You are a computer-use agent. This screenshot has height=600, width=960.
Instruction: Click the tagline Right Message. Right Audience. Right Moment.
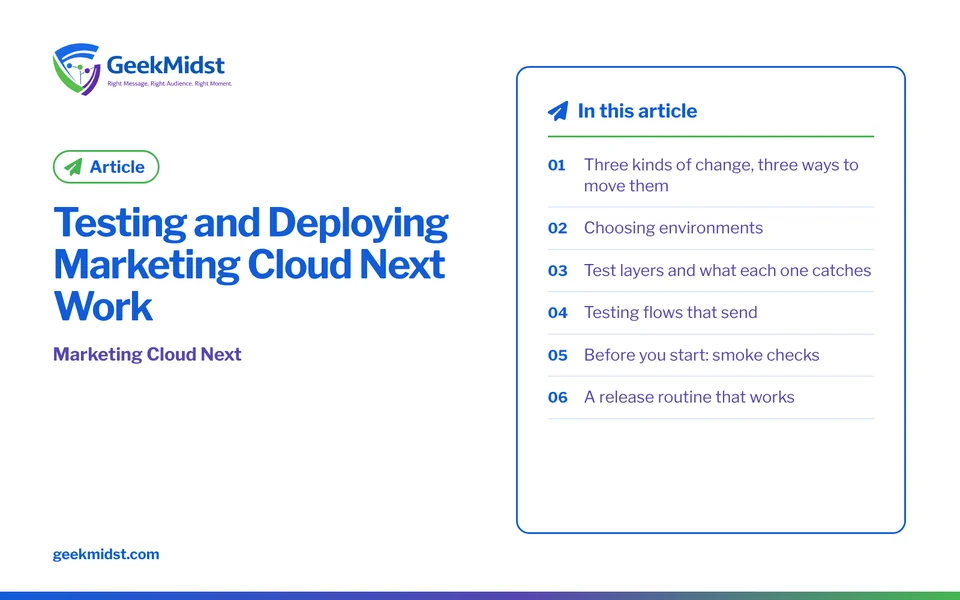point(170,83)
